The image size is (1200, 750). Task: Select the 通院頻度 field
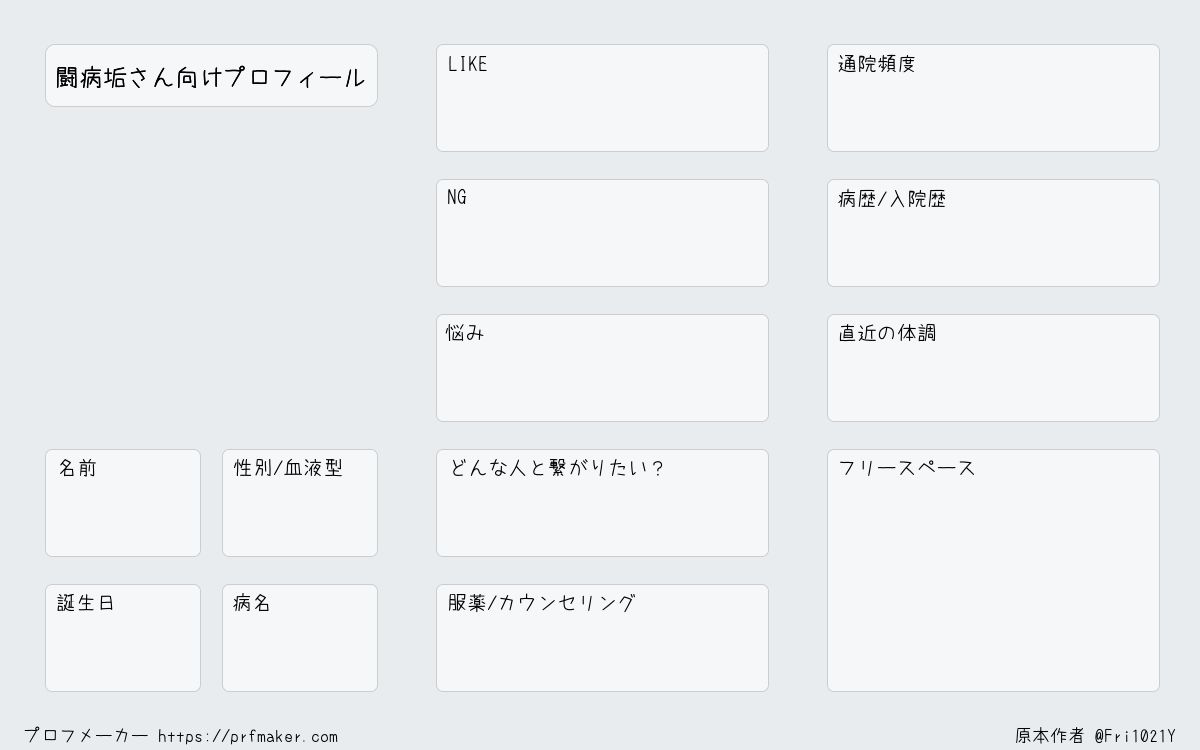coord(993,98)
